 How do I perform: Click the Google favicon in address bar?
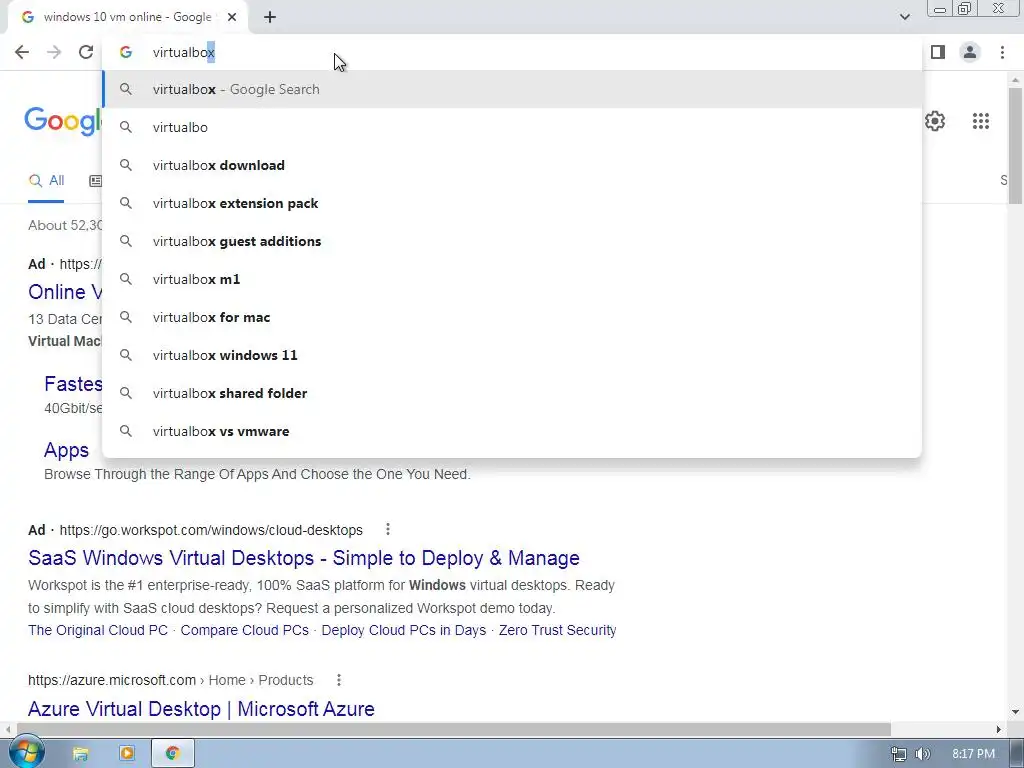[x=126, y=52]
